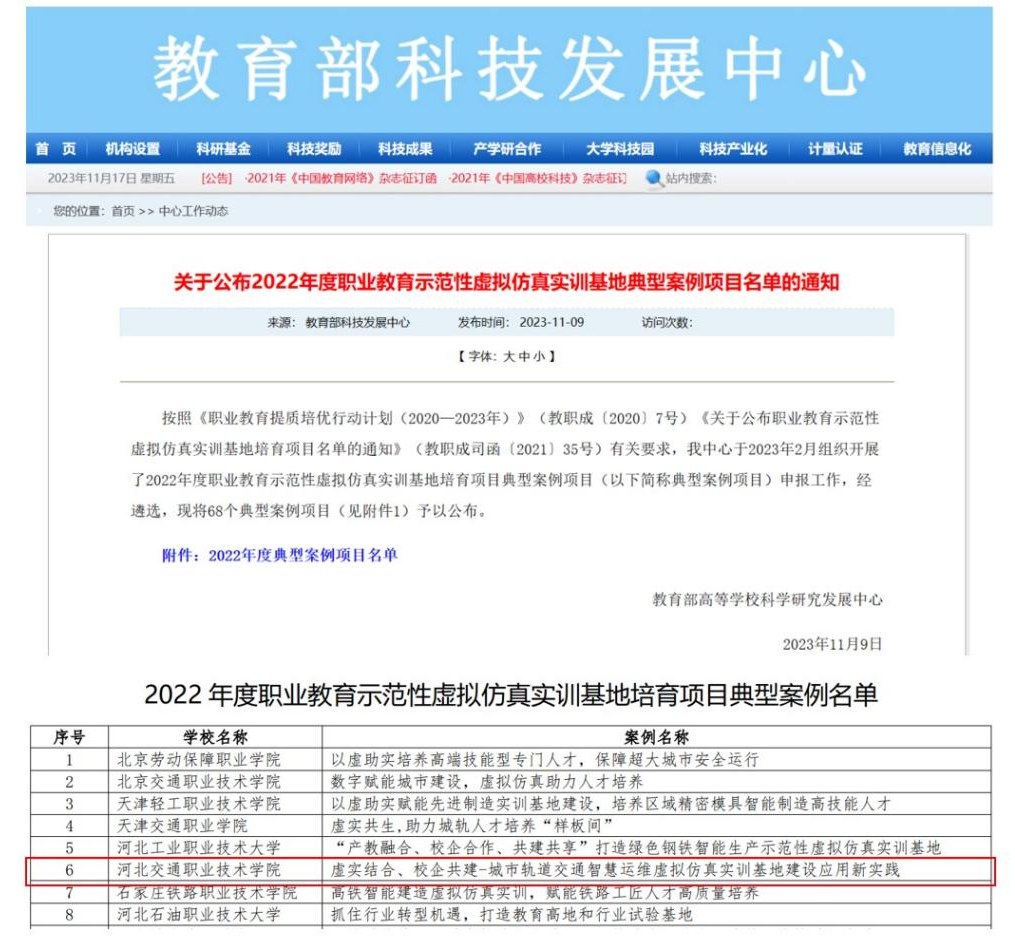Screen dimensions: 1015x944
Task: Click the date 2023年11月17日 星期五
Action: (111, 179)
